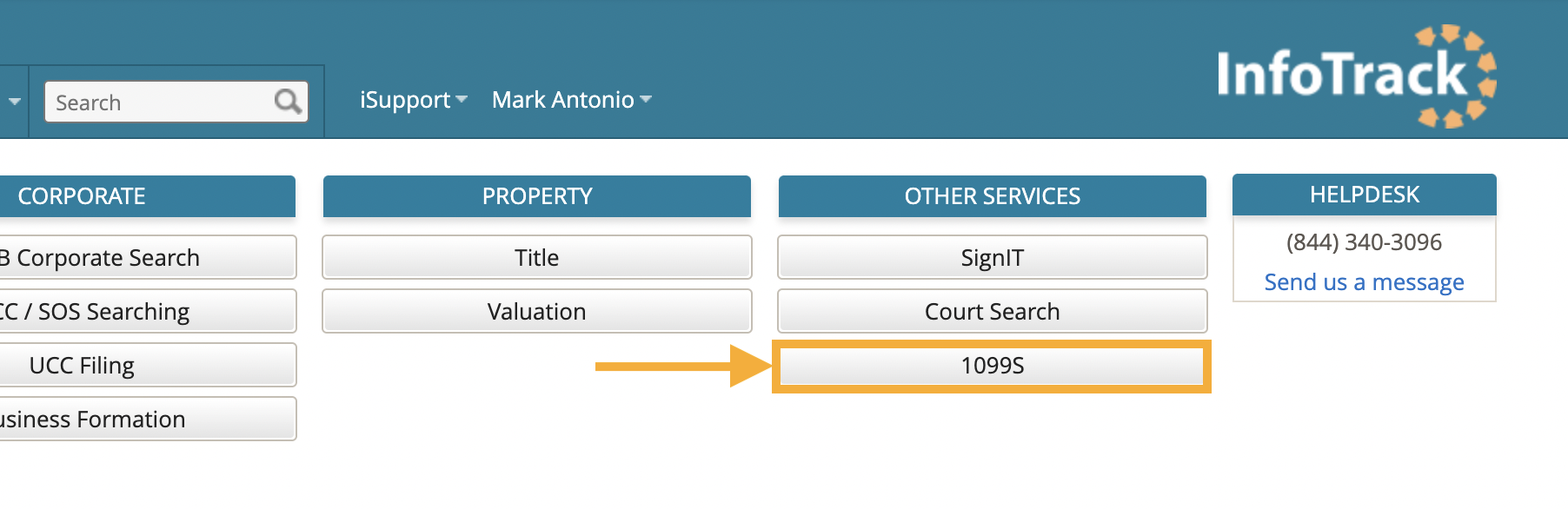Open the Mark Antonio user menu
The image size is (1568, 509).
coord(571,100)
